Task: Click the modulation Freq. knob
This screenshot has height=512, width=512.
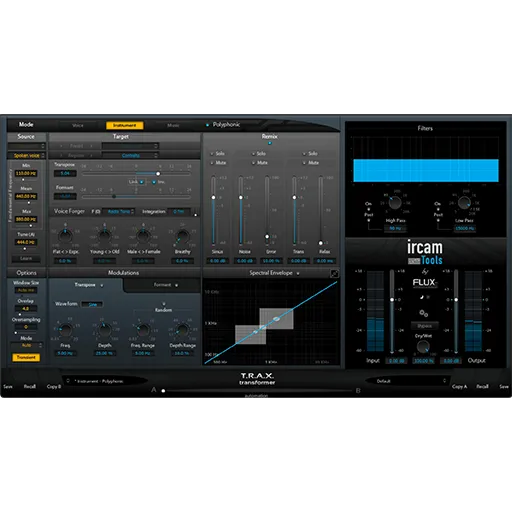Action: (x=65, y=330)
